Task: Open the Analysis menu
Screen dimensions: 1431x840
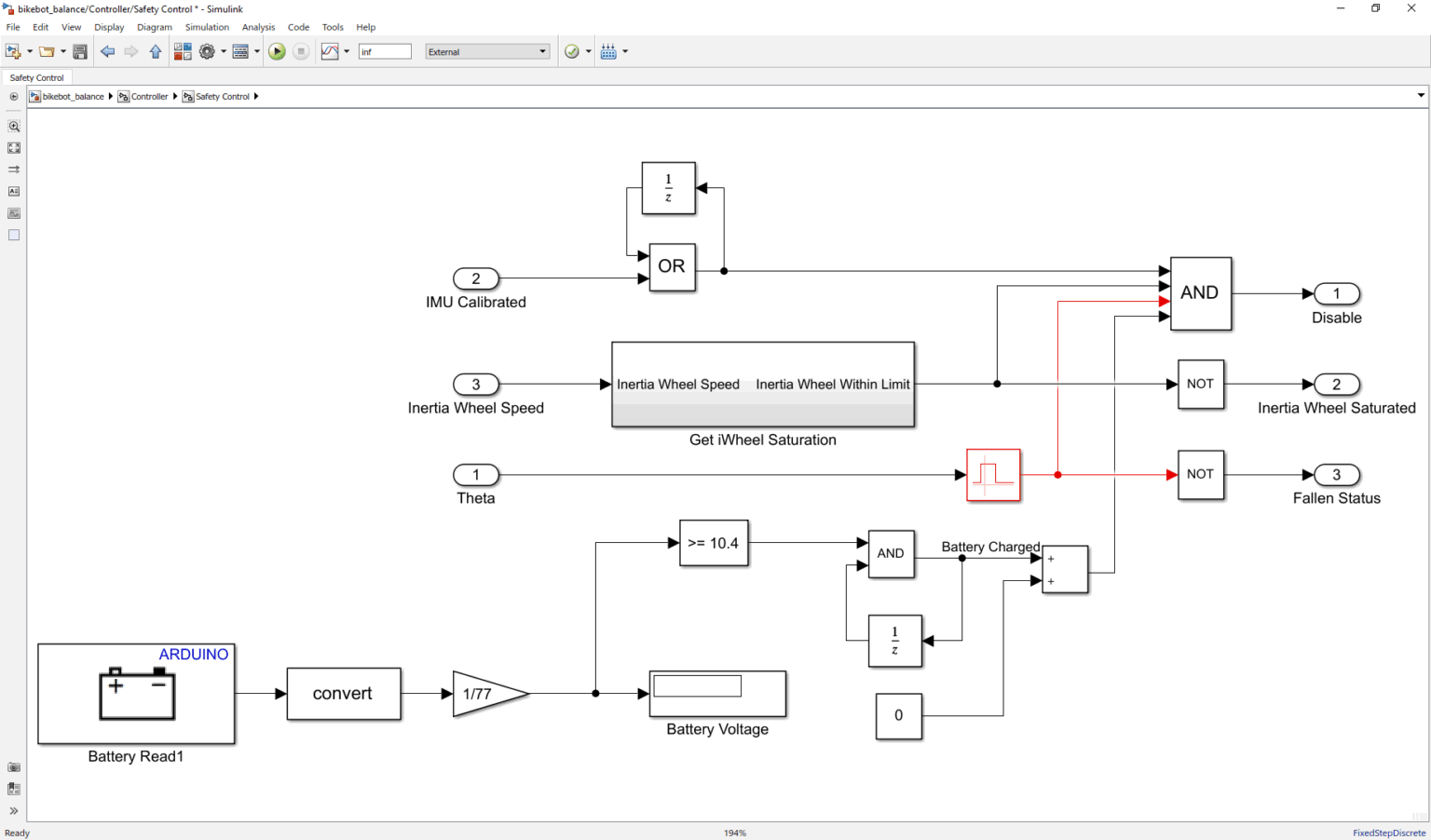Action: [x=258, y=27]
